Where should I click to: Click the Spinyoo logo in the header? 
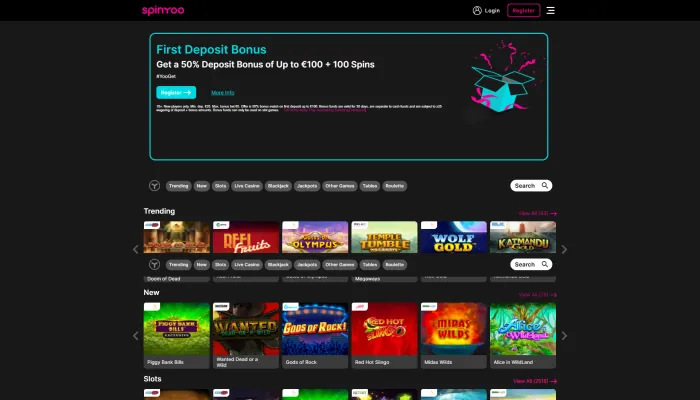coord(163,10)
